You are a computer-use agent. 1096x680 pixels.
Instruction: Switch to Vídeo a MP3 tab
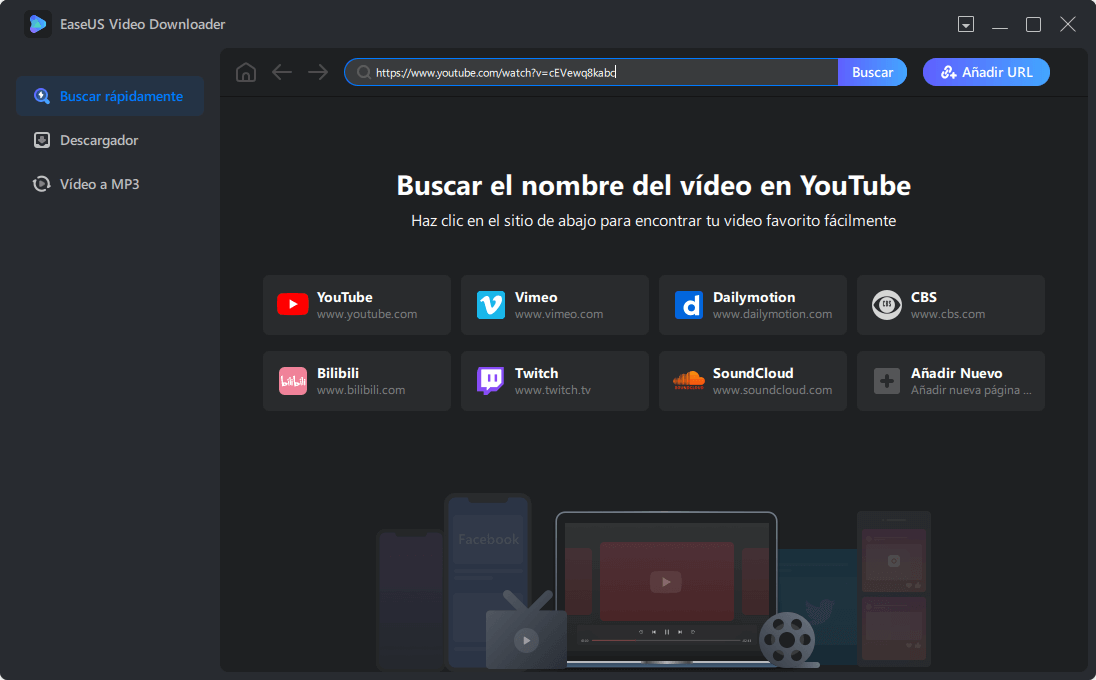coord(98,184)
